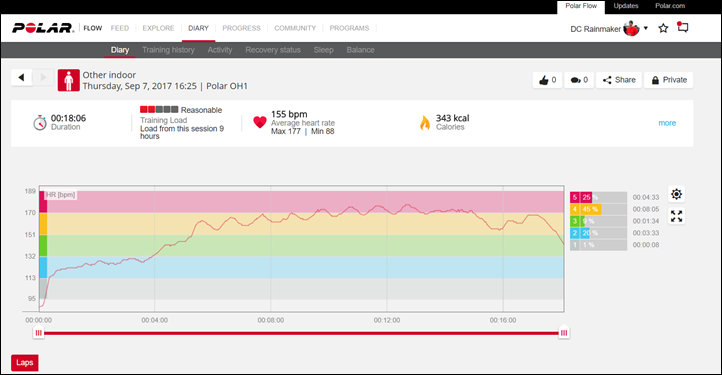
Task: Open notifications icon with red dot
Action: click(x=682, y=27)
